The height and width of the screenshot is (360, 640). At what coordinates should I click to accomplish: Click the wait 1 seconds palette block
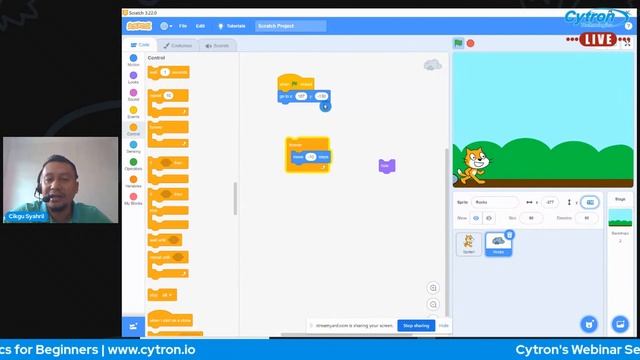(x=169, y=72)
